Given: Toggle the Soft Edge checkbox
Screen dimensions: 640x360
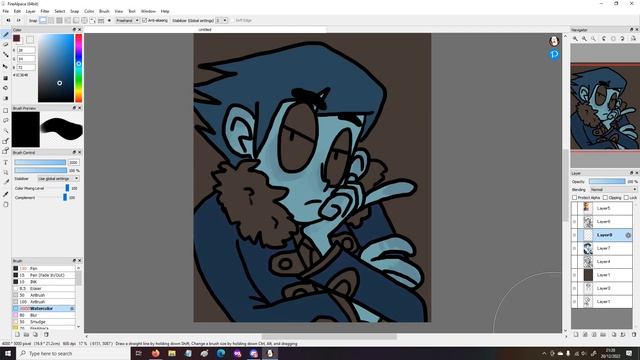Looking at the screenshot, I should [233, 20].
